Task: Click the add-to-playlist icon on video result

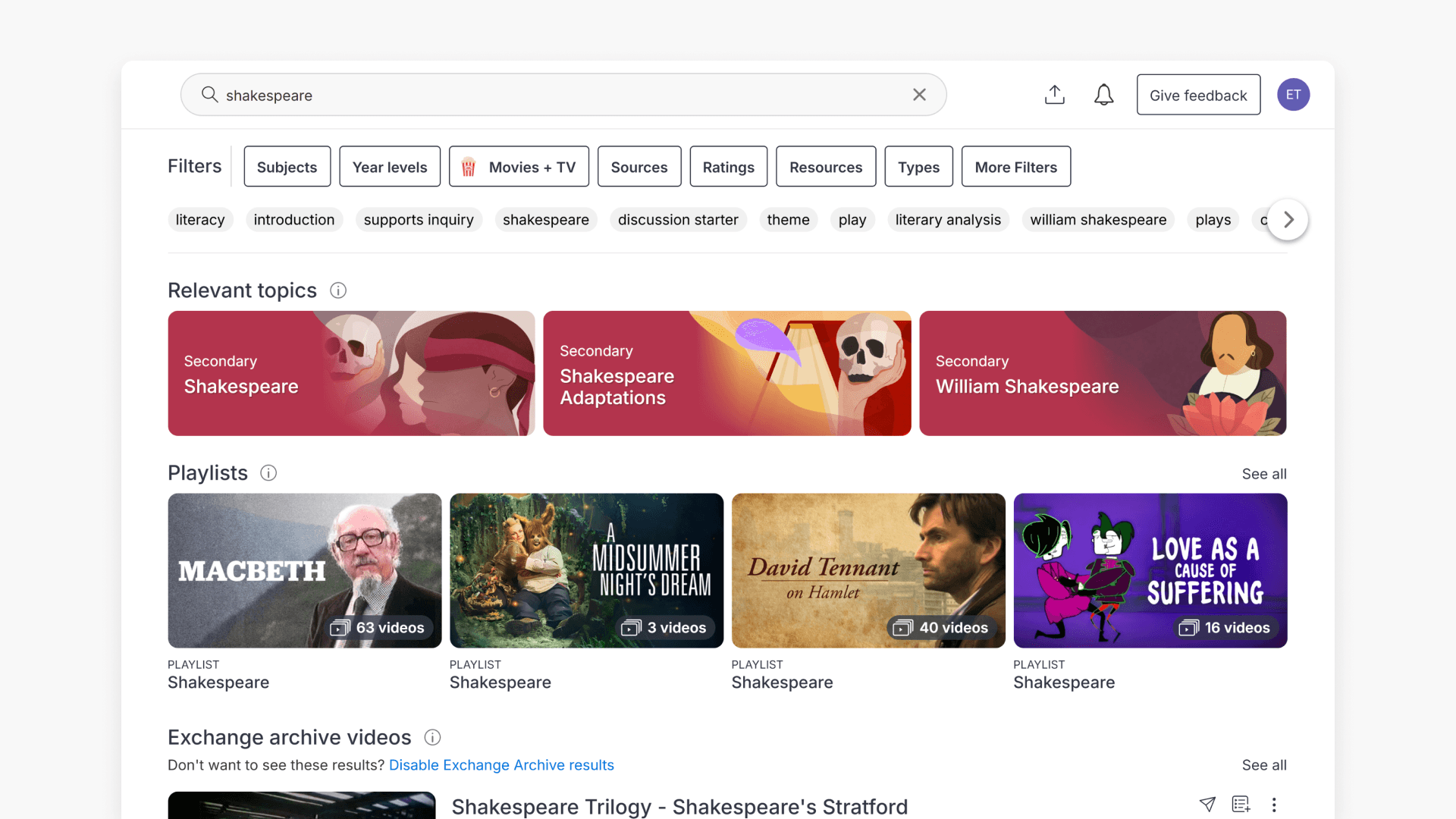Action: click(1241, 805)
